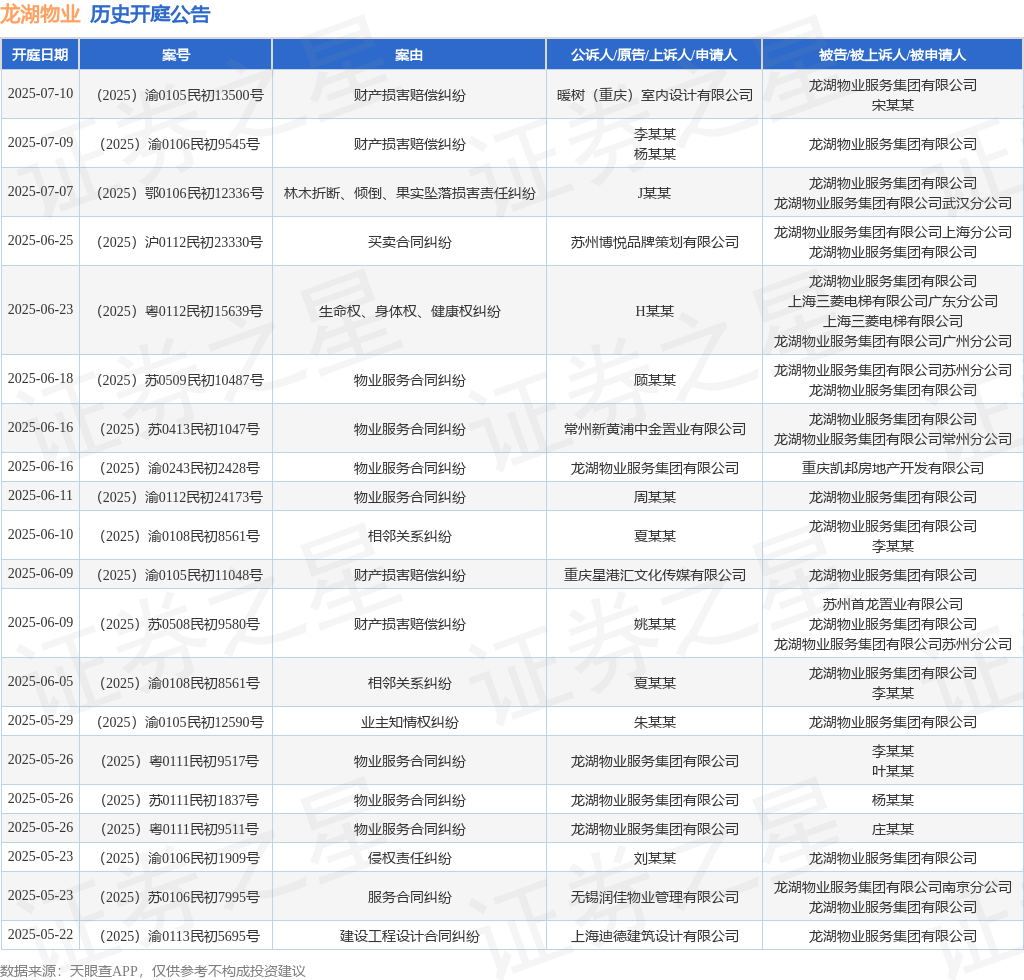Screen dimensions: 1024x980
Task: Click defendant 重庆凯邦房地产开发有限公司
Action: [893, 469]
